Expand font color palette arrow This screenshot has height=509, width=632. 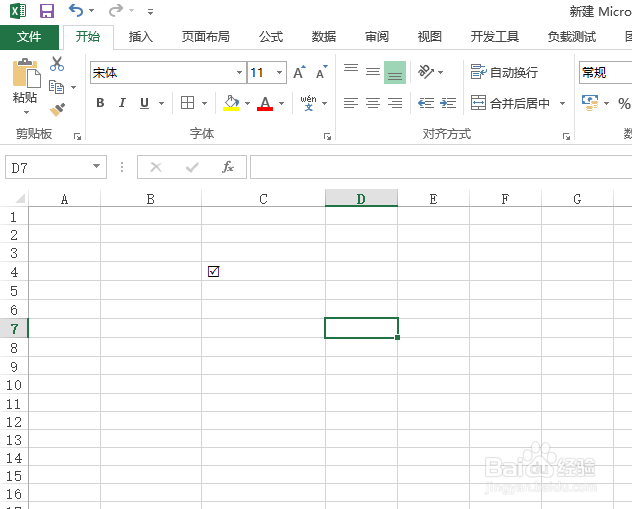pos(282,104)
